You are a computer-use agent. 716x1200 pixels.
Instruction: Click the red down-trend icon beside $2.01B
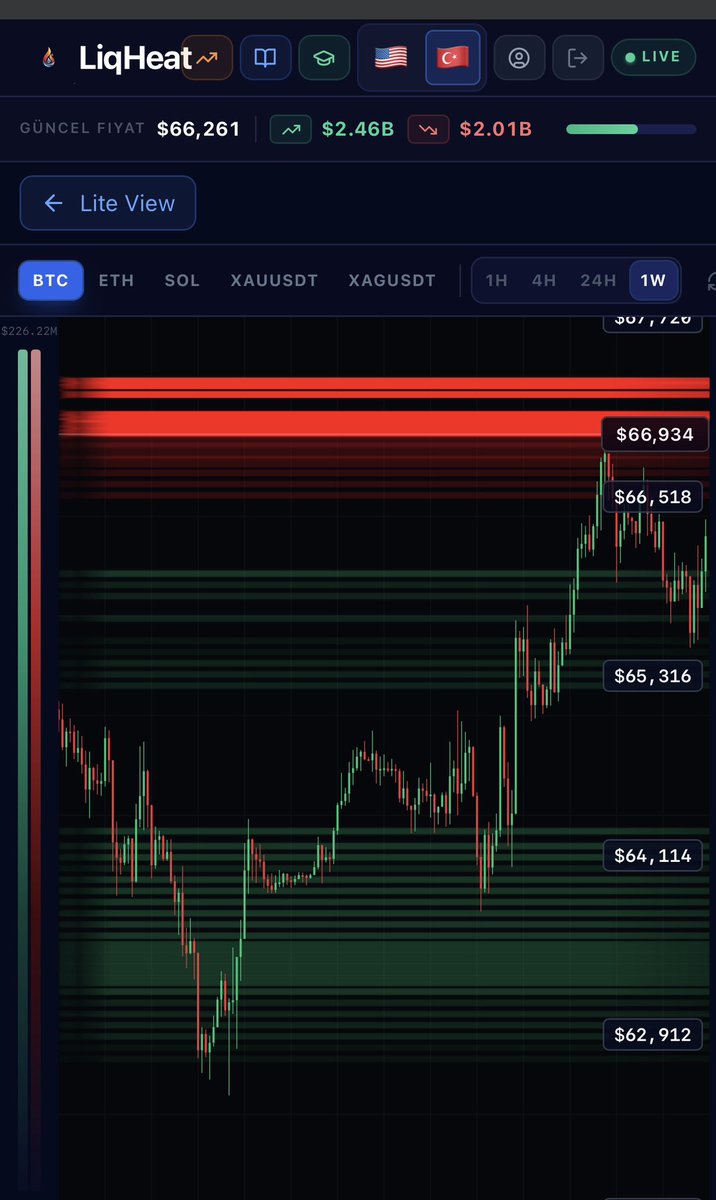pyautogui.click(x=428, y=129)
